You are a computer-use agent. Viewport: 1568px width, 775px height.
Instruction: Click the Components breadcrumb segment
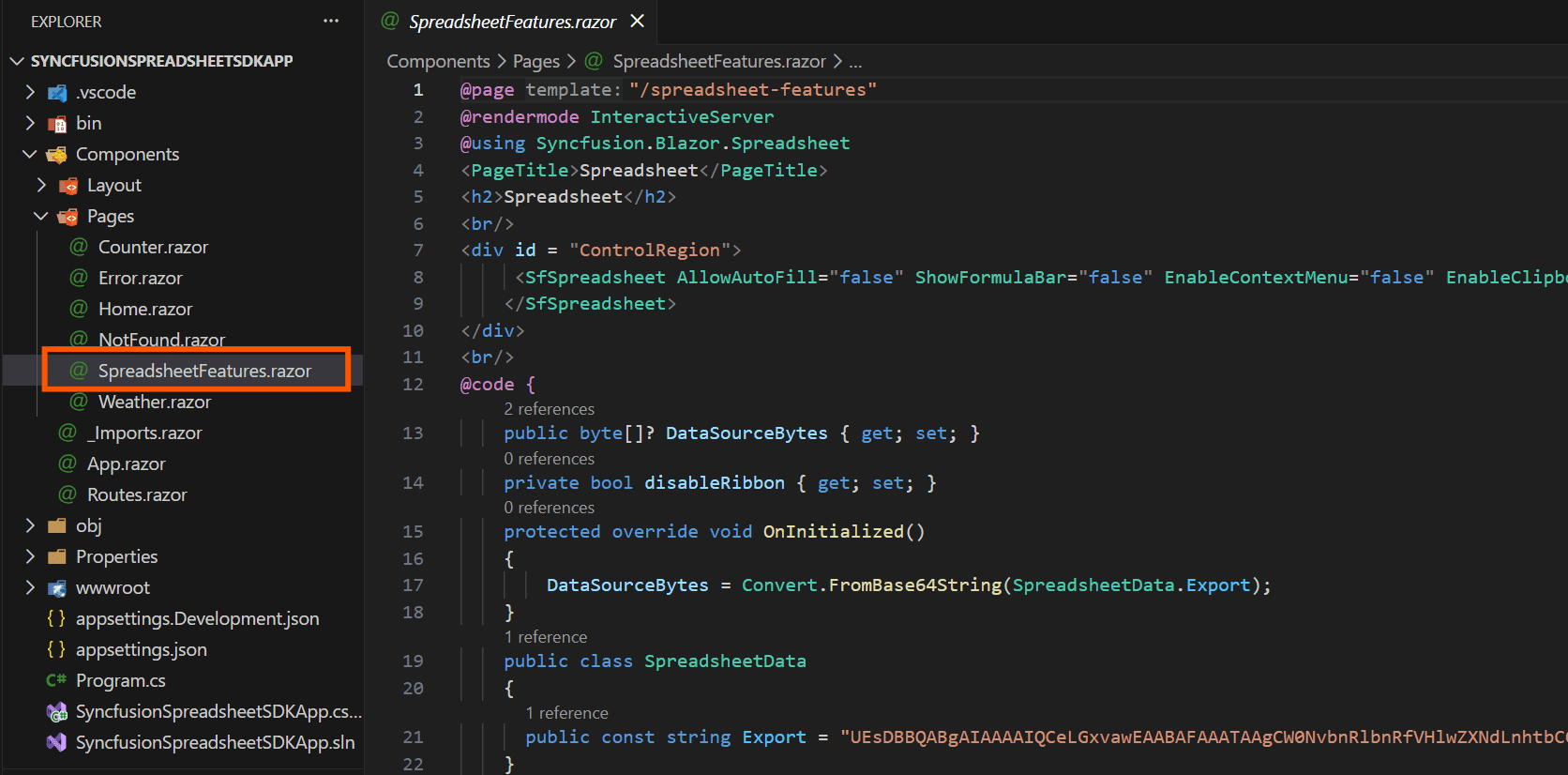coord(438,61)
